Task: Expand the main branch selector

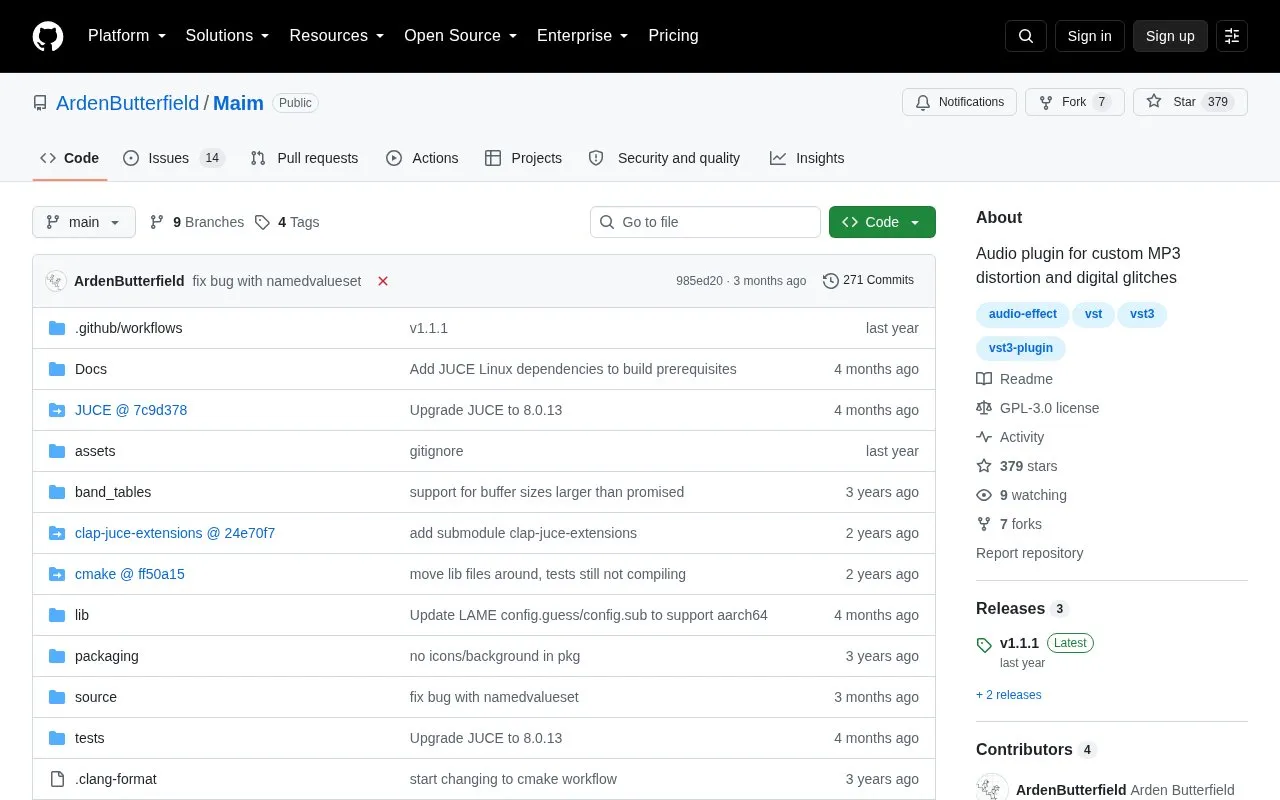Action: (84, 222)
